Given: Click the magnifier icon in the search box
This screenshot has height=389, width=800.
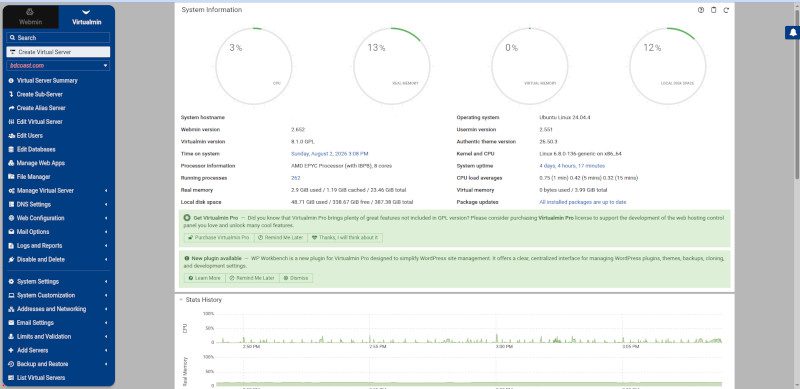Looking at the screenshot, I should (x=13, y=38).
